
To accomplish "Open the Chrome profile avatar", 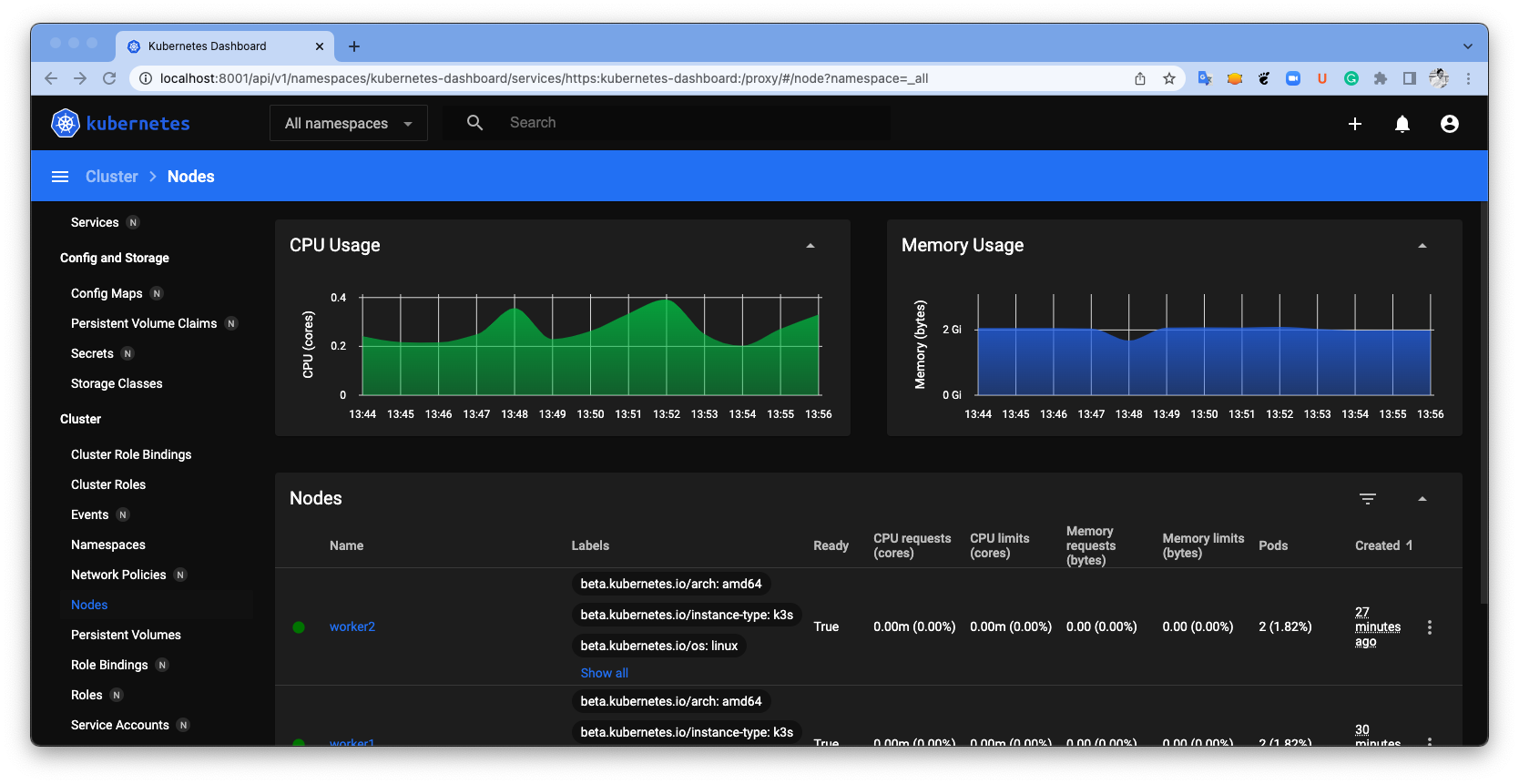I will (1439, 78).
